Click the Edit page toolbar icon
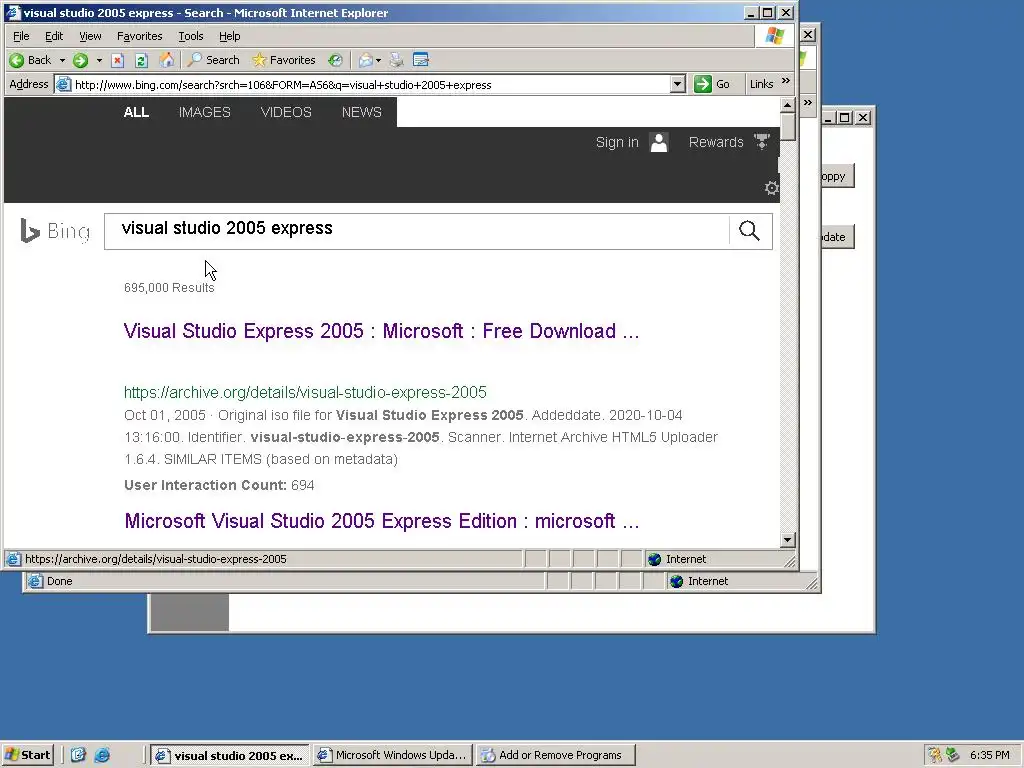The height and width of the screenshot is (768, 1024). tap(421, 60)
